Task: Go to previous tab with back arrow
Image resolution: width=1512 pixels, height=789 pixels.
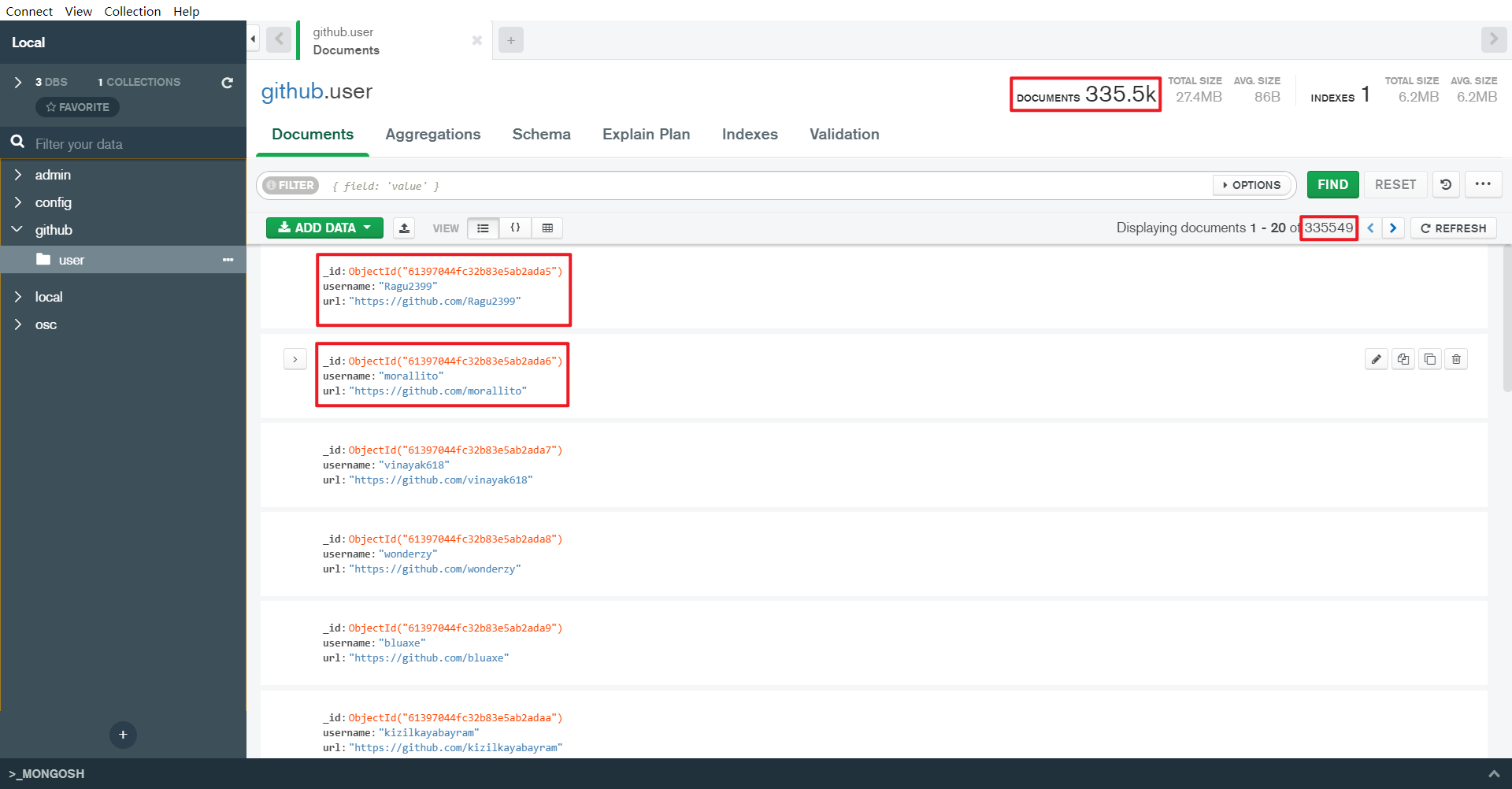Action: 279,39
